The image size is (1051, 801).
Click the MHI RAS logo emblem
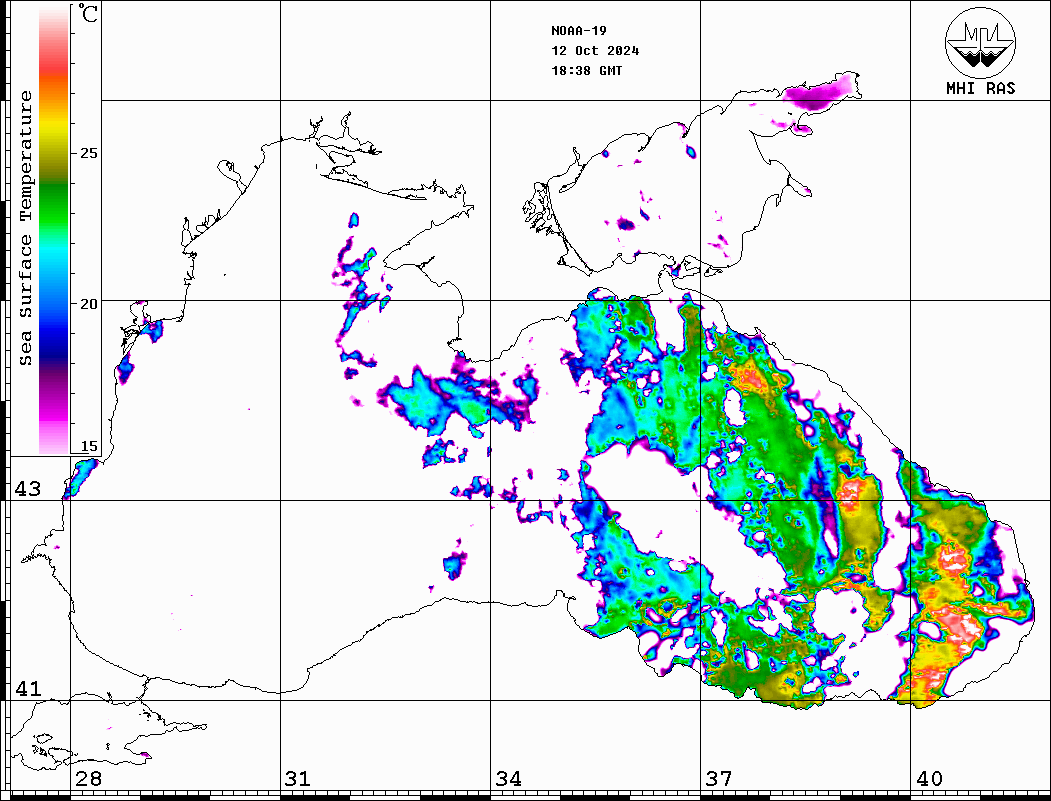click(x=980, y=42)
